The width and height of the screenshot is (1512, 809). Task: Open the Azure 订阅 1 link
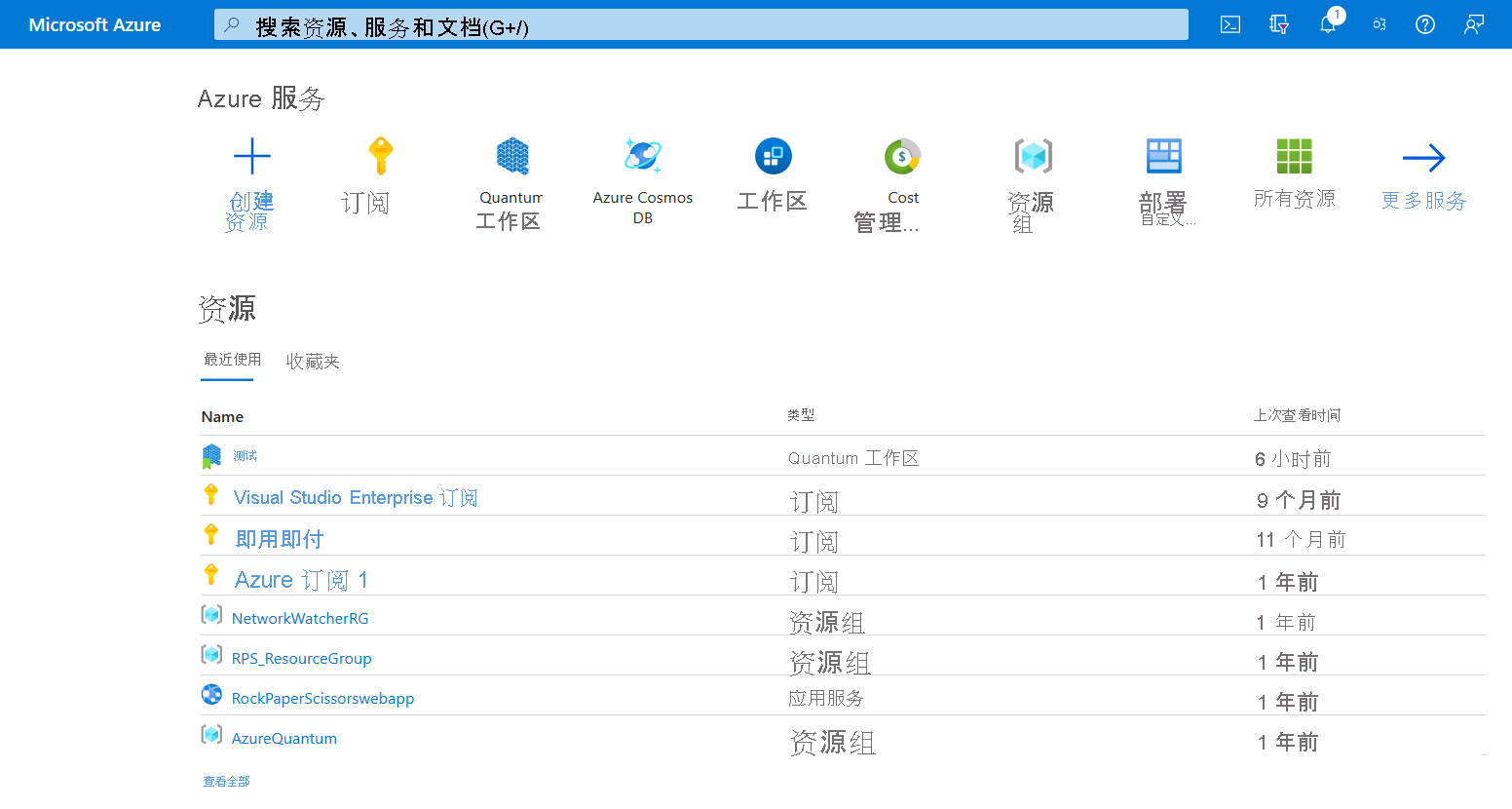(301, 580)
